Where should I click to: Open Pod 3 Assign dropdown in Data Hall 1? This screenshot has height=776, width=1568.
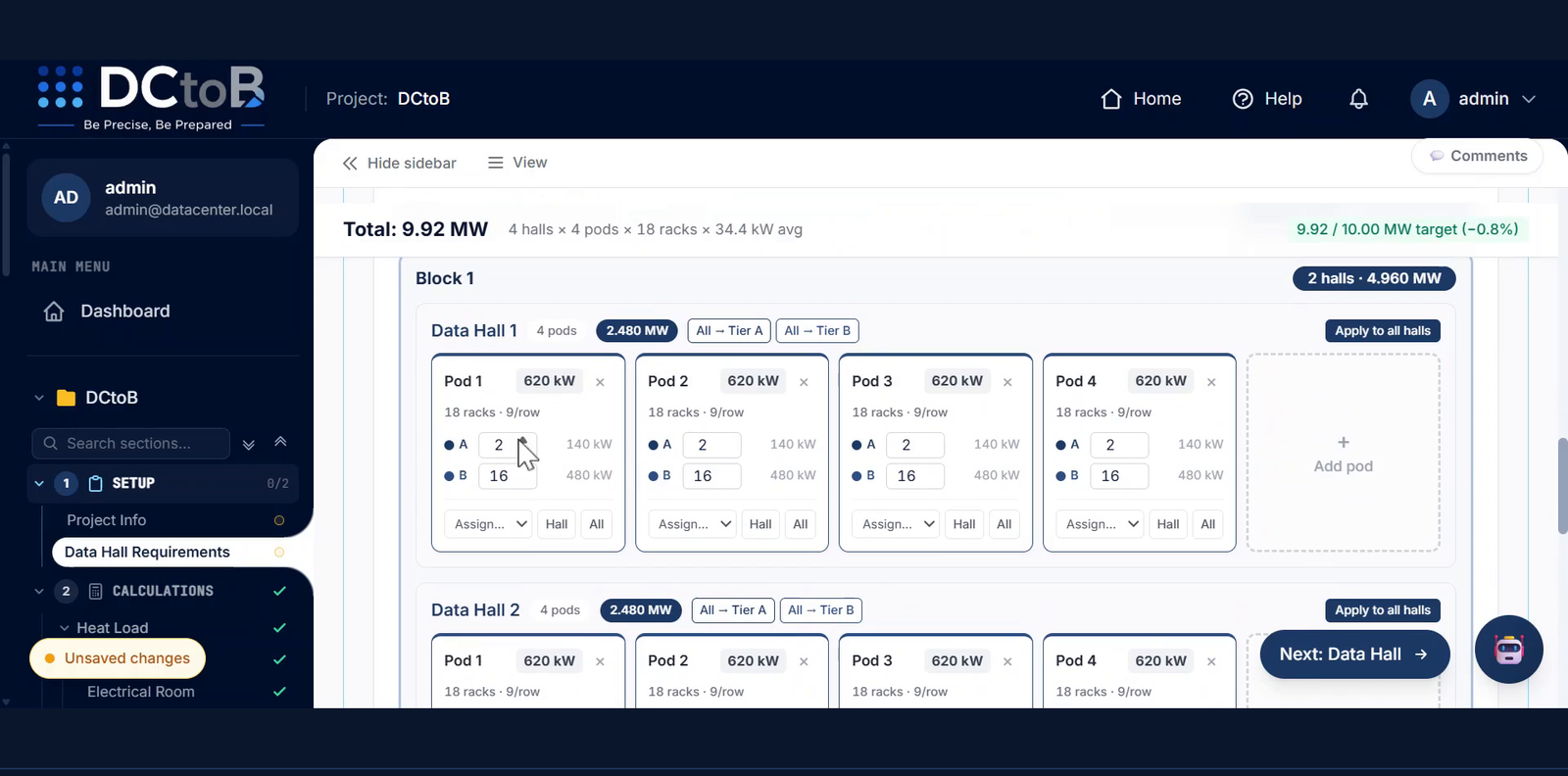[x=898, y=524]
